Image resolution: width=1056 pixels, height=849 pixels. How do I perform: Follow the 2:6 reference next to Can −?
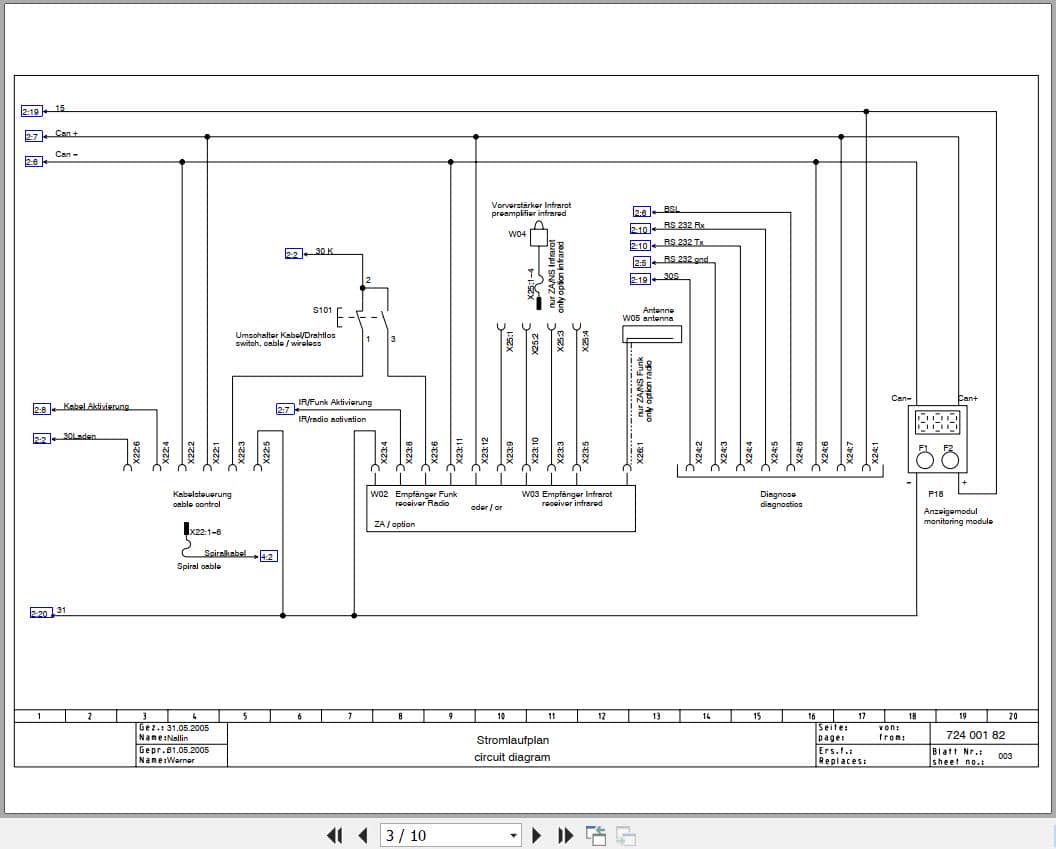point(33,162)
